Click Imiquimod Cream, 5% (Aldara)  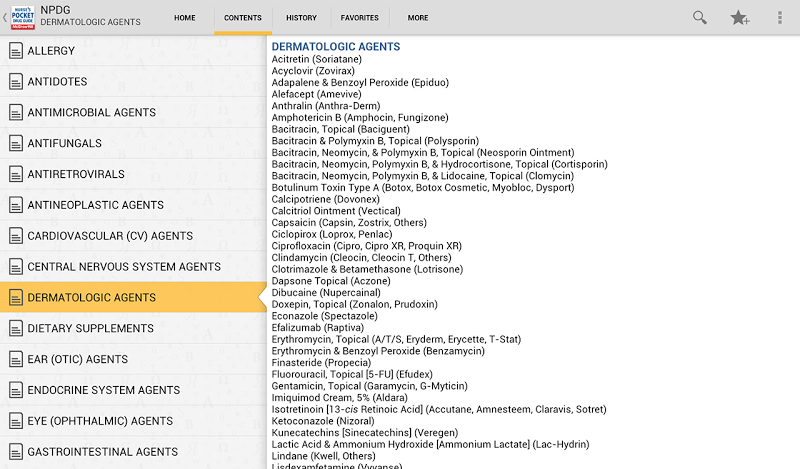(339, 398)
